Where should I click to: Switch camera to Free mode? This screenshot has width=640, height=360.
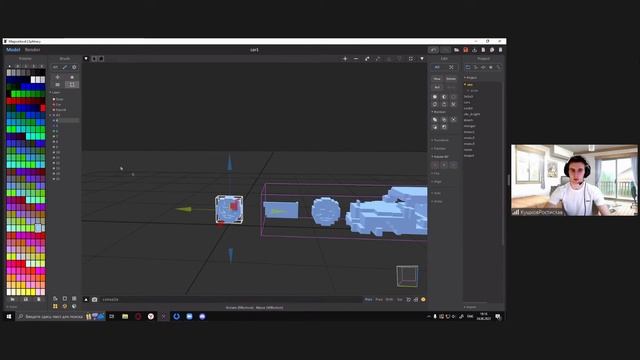(379, 300)
